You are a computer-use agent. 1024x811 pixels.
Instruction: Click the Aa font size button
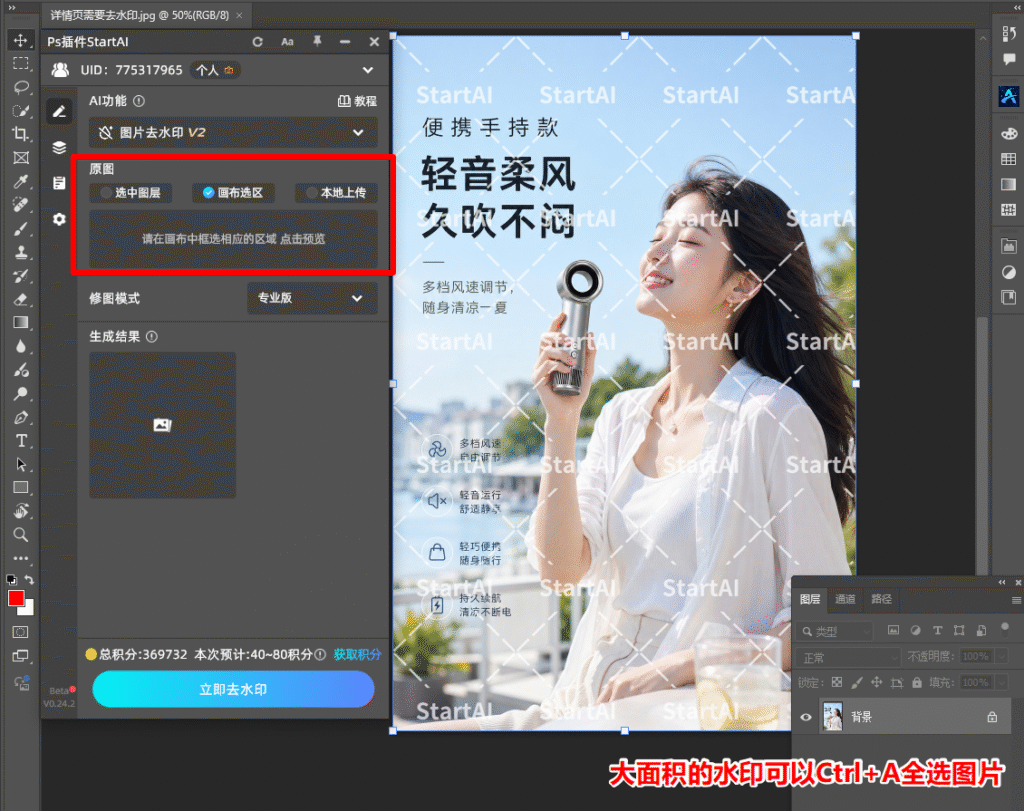click(287, 42)
